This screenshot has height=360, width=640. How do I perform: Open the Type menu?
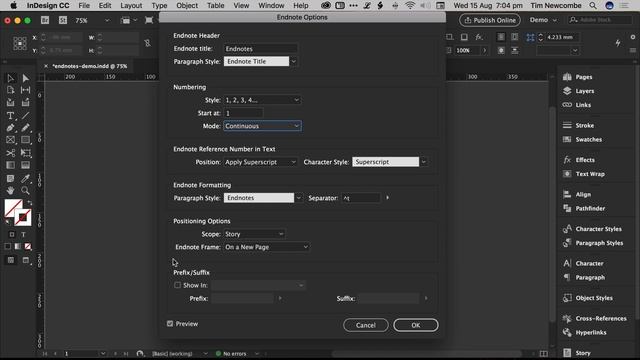(159, 5)
